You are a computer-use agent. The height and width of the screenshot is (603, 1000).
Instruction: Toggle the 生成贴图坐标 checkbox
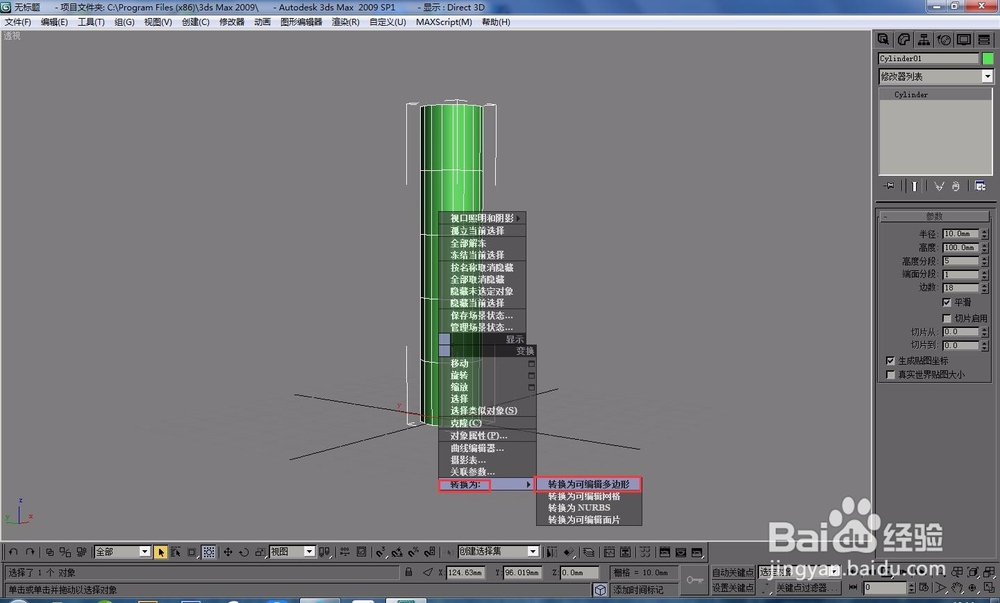point(890,360)
